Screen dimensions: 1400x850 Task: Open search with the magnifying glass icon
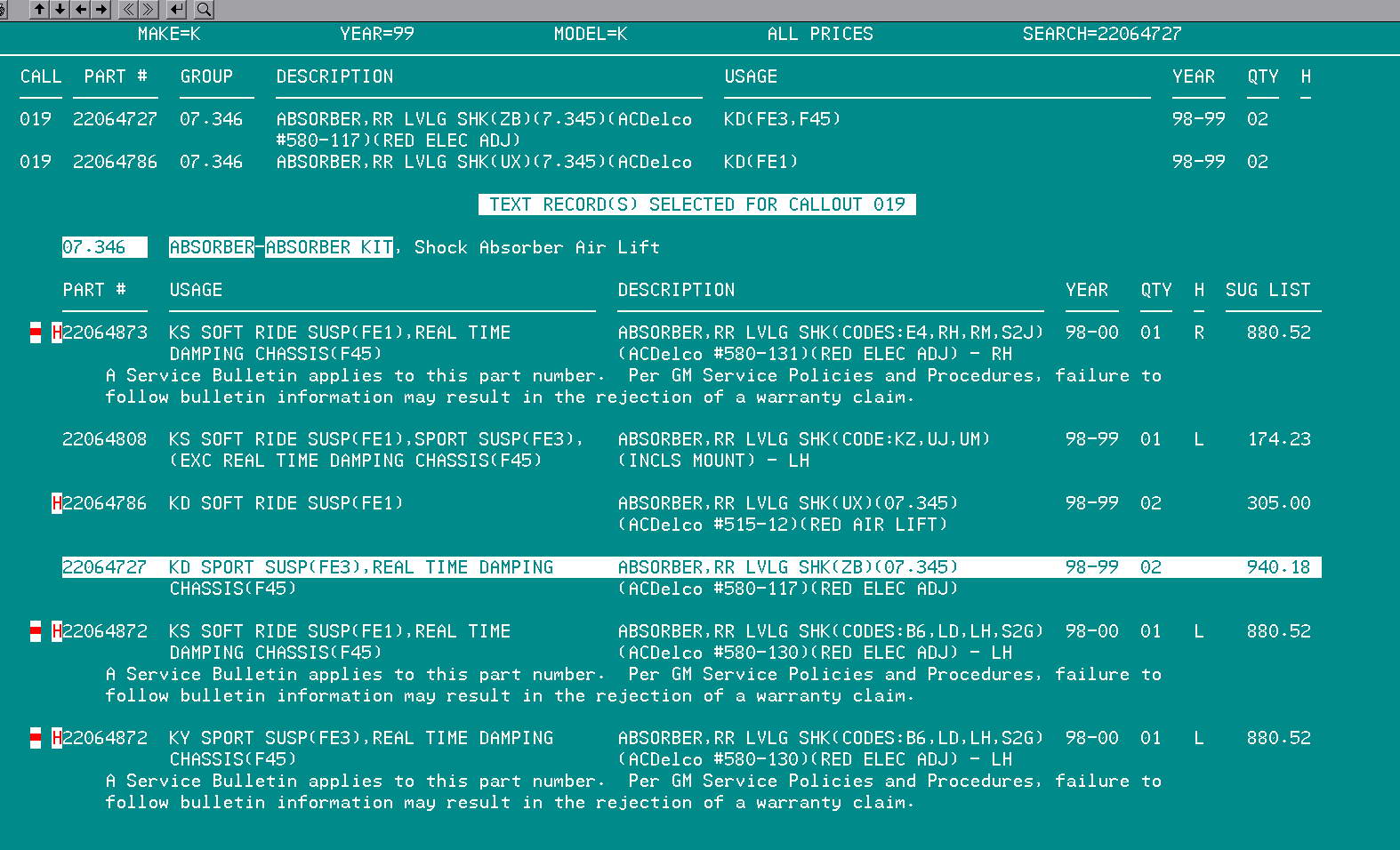click(x=204, y=10)
